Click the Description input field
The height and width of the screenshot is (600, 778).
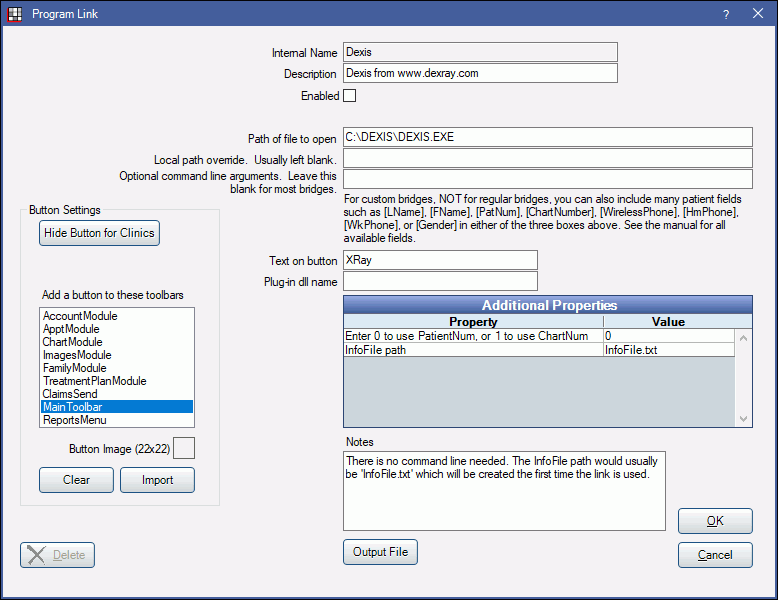pyautogui.click(x=480, y=73)
